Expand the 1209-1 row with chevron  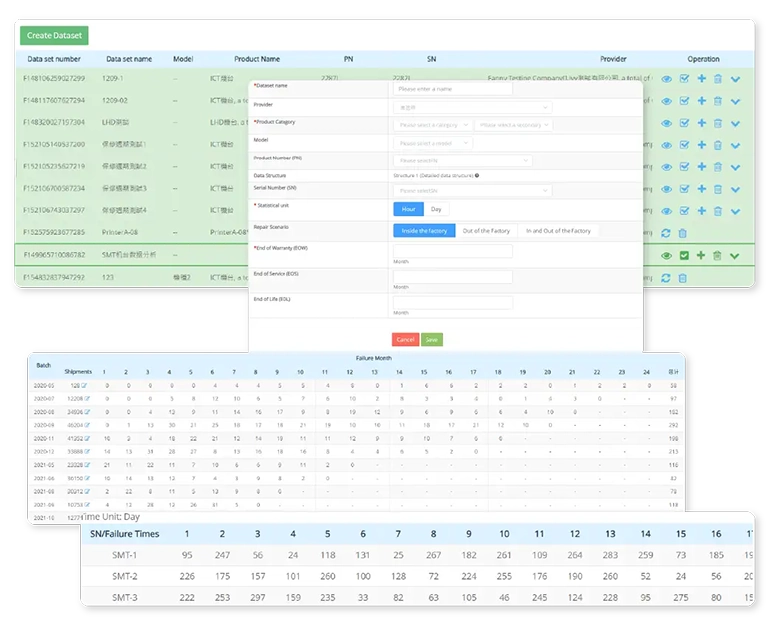[x=736, y=78]
